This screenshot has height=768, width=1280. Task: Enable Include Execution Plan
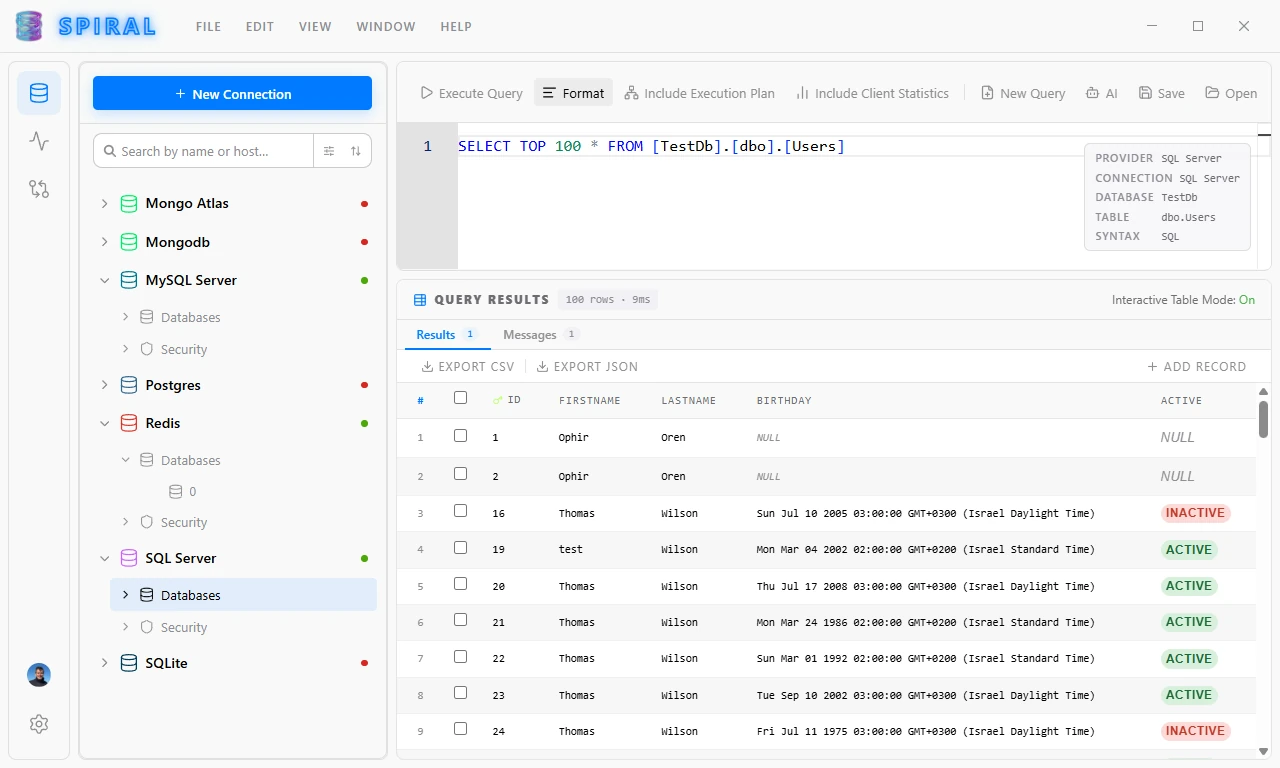[x=699, y=93]
